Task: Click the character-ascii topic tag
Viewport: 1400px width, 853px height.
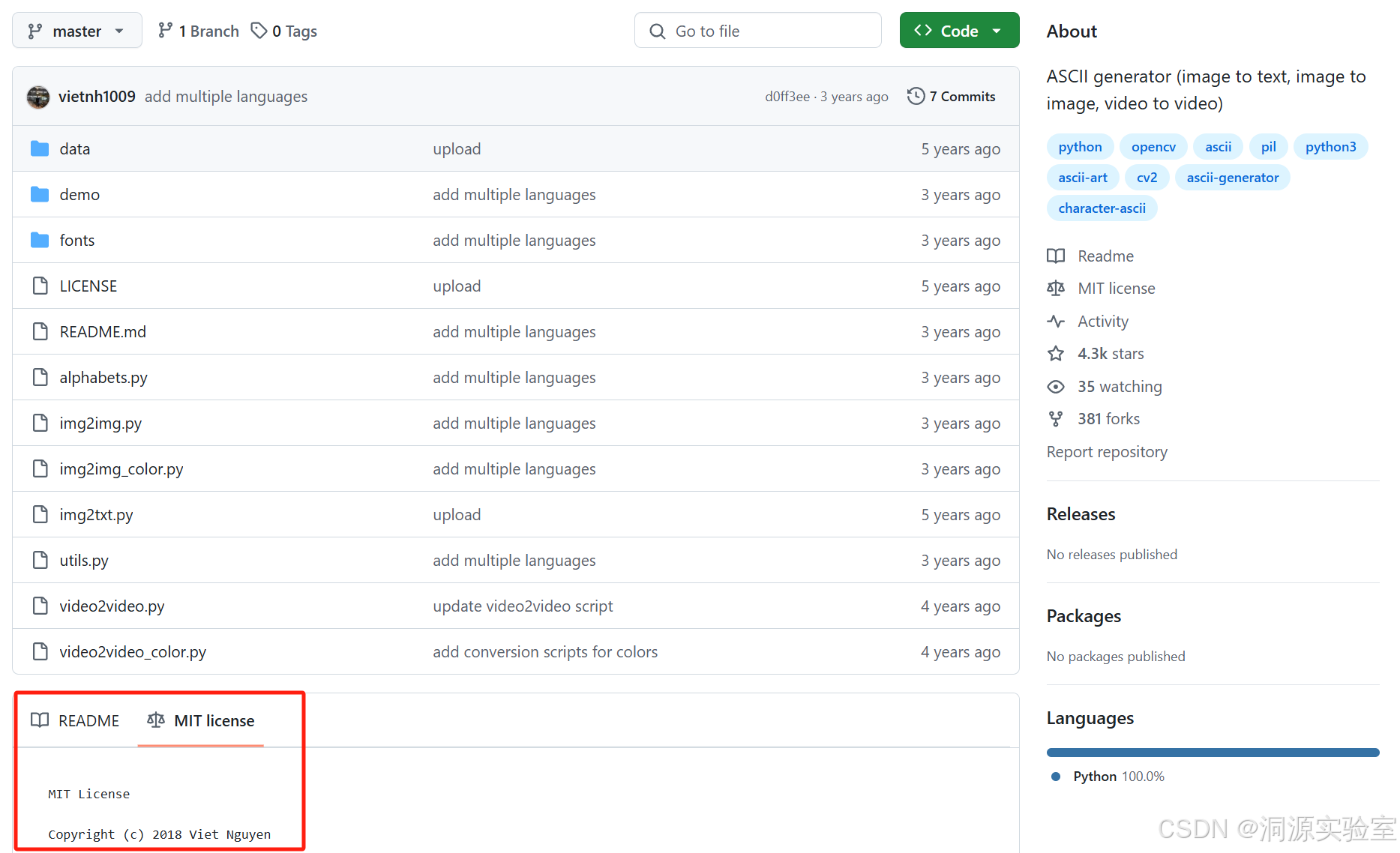Action: pos(1102,208)
